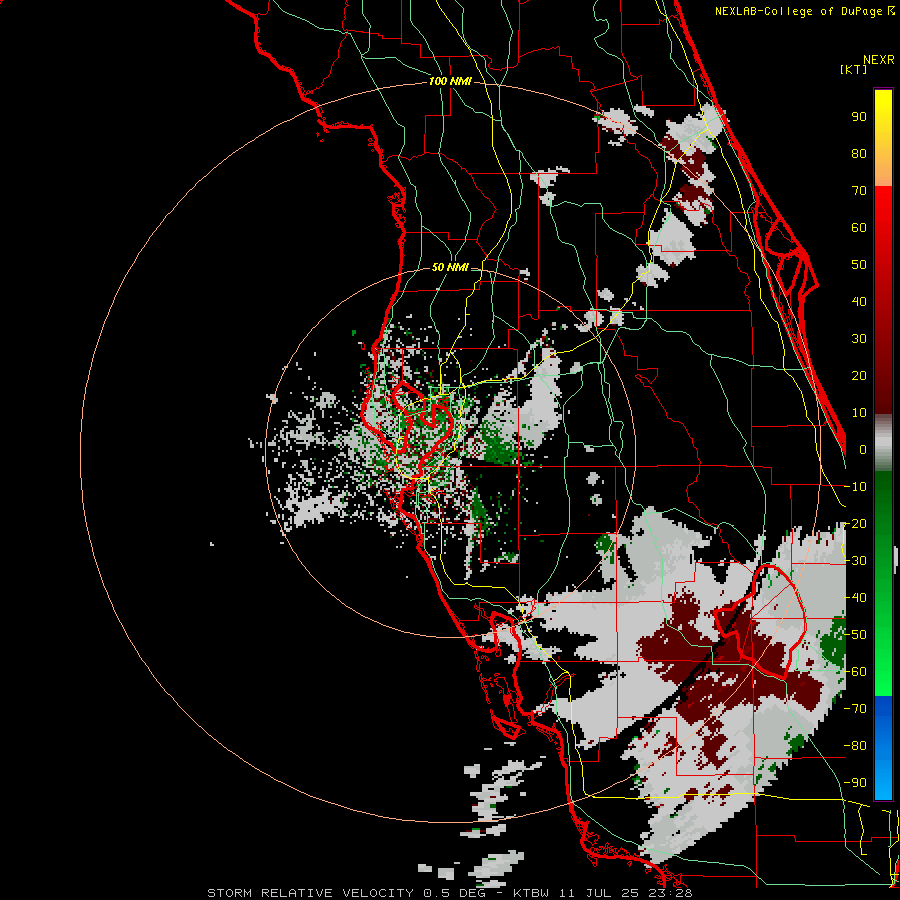Image resolution: width=900 pixels, height=900 pixels.
Task: Click the NEXR label above the color scale
Action: (878, 60)
